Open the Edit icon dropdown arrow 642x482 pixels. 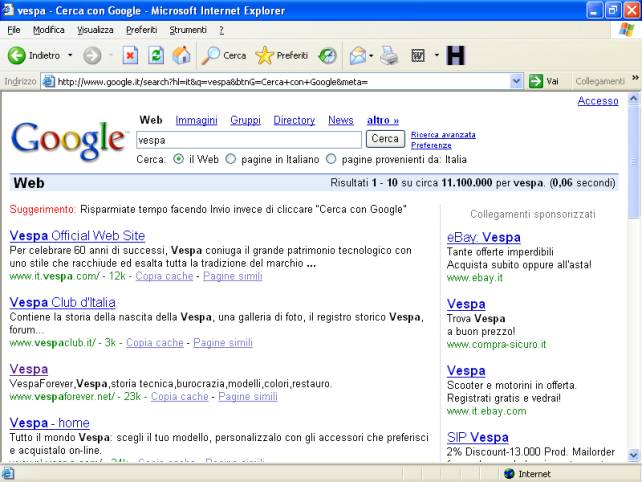point(437,55)
